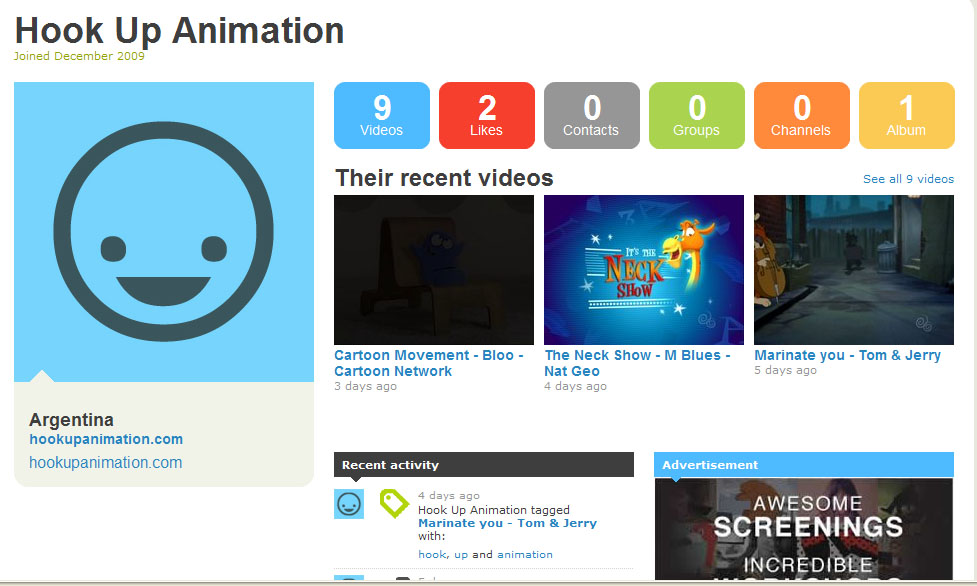The image size is (977, 586).
Task: Click the small smiley avatar in Recent activity
Action: click(x=349, y=504)
